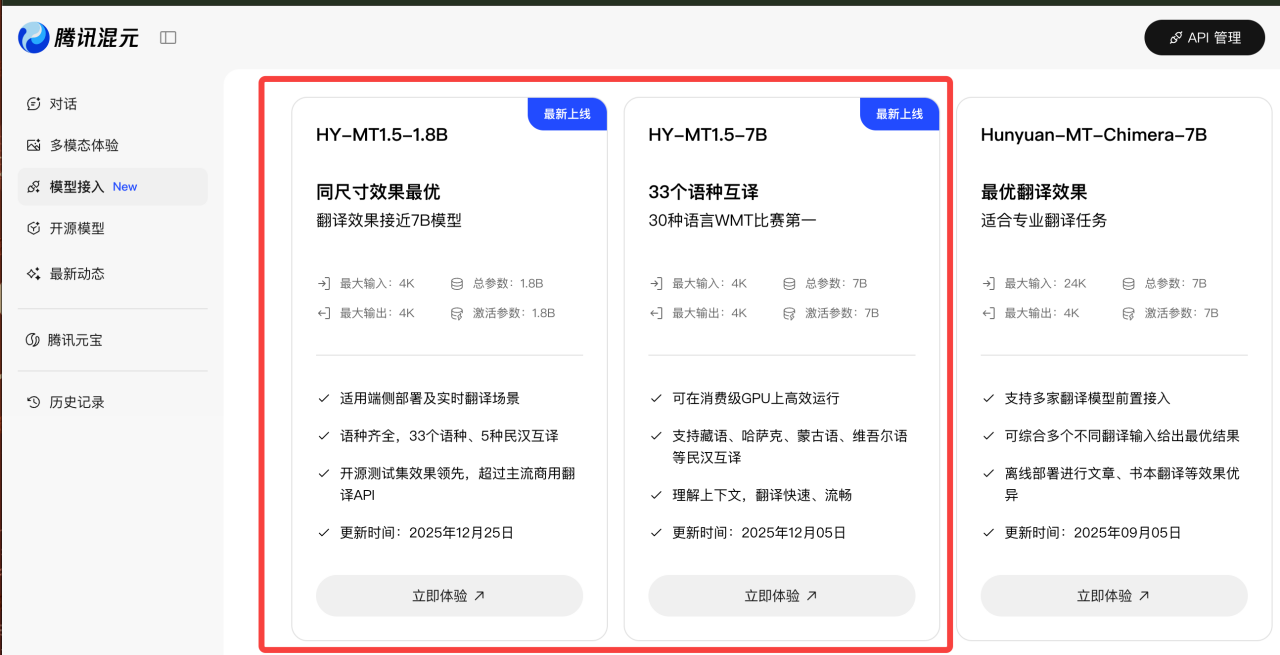Click the HY-MT1.5-7B card title
The height and width of the screenshot is (655, 1280).
coord(708,135)
